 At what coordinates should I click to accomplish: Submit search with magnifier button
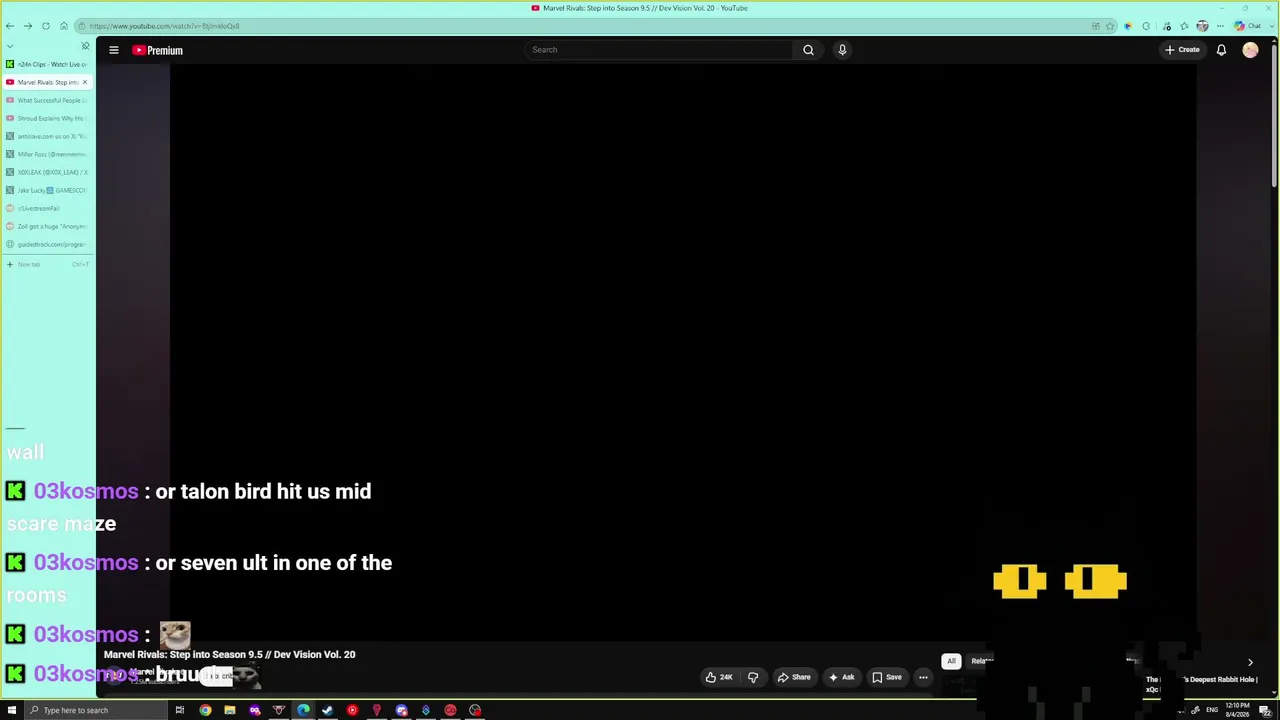[x=808, y=50]
